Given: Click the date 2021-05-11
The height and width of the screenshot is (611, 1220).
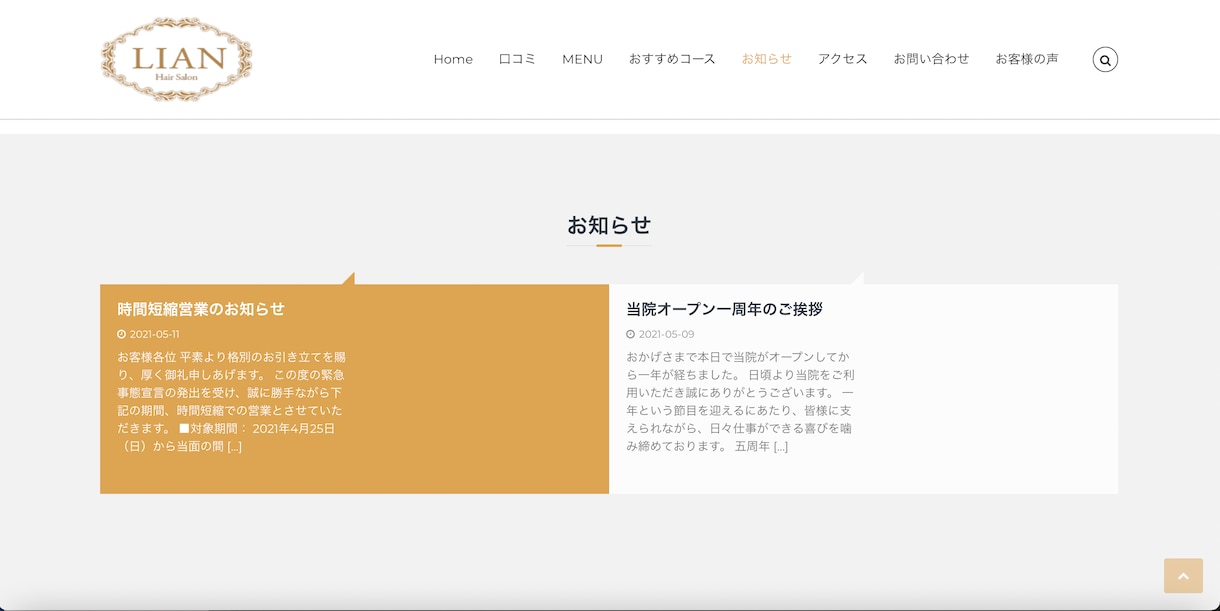Looking at the screenshot, I should [155, 335].
